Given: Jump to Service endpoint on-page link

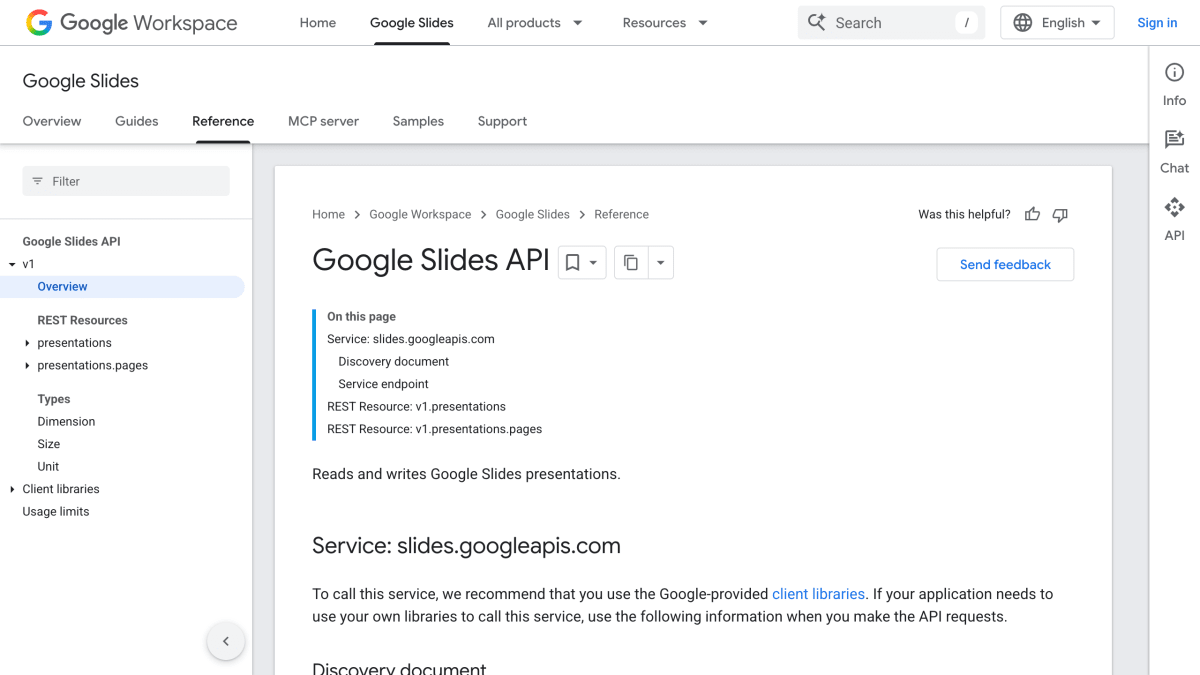Looking at the screenshot, I should 384,384.
